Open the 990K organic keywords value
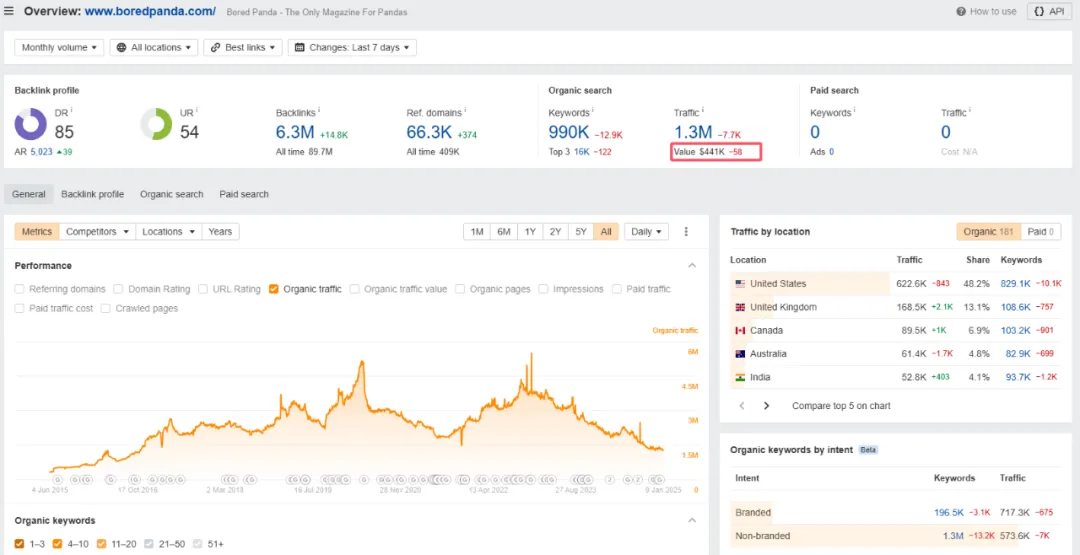The width and height of the screenshot is (1080, 555). (568, 132)
